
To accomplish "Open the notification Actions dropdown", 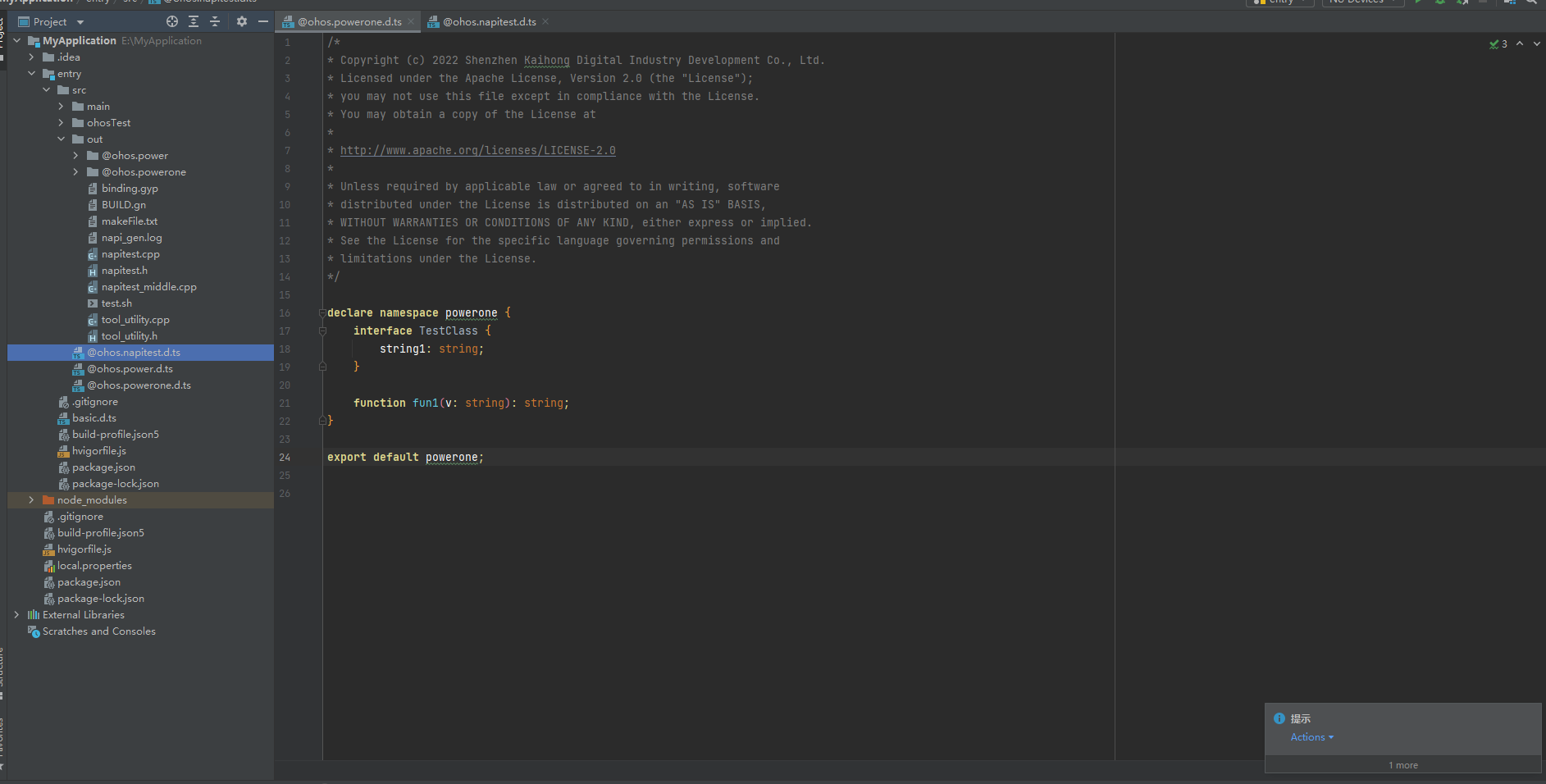I will click(x=1312, y=737).
